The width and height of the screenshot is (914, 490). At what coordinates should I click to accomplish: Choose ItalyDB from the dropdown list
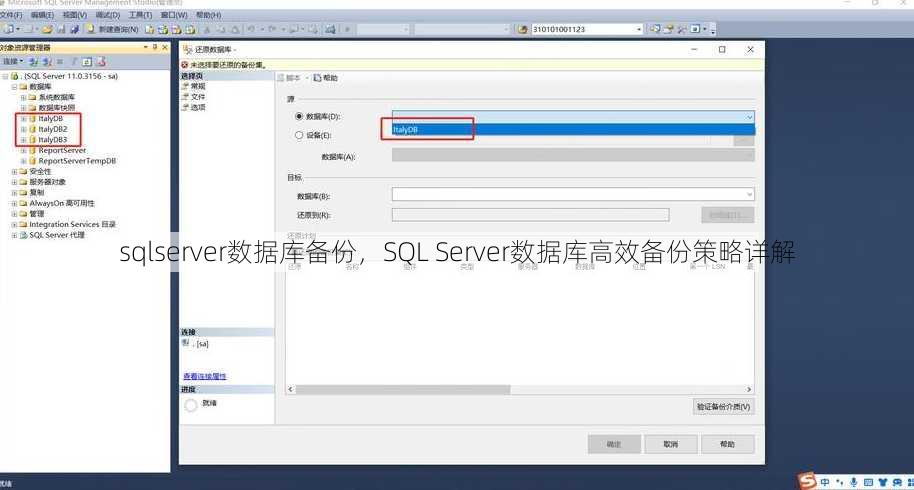[x=573, y=130]
